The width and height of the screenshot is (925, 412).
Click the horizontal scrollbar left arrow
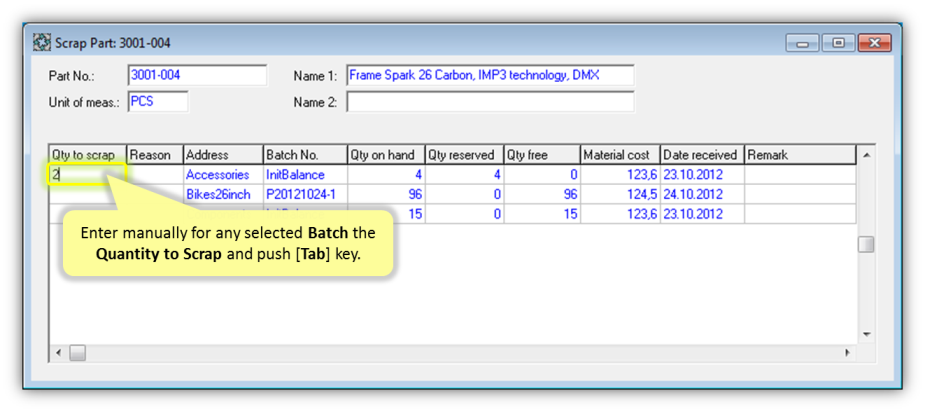(x=58, y=353)
